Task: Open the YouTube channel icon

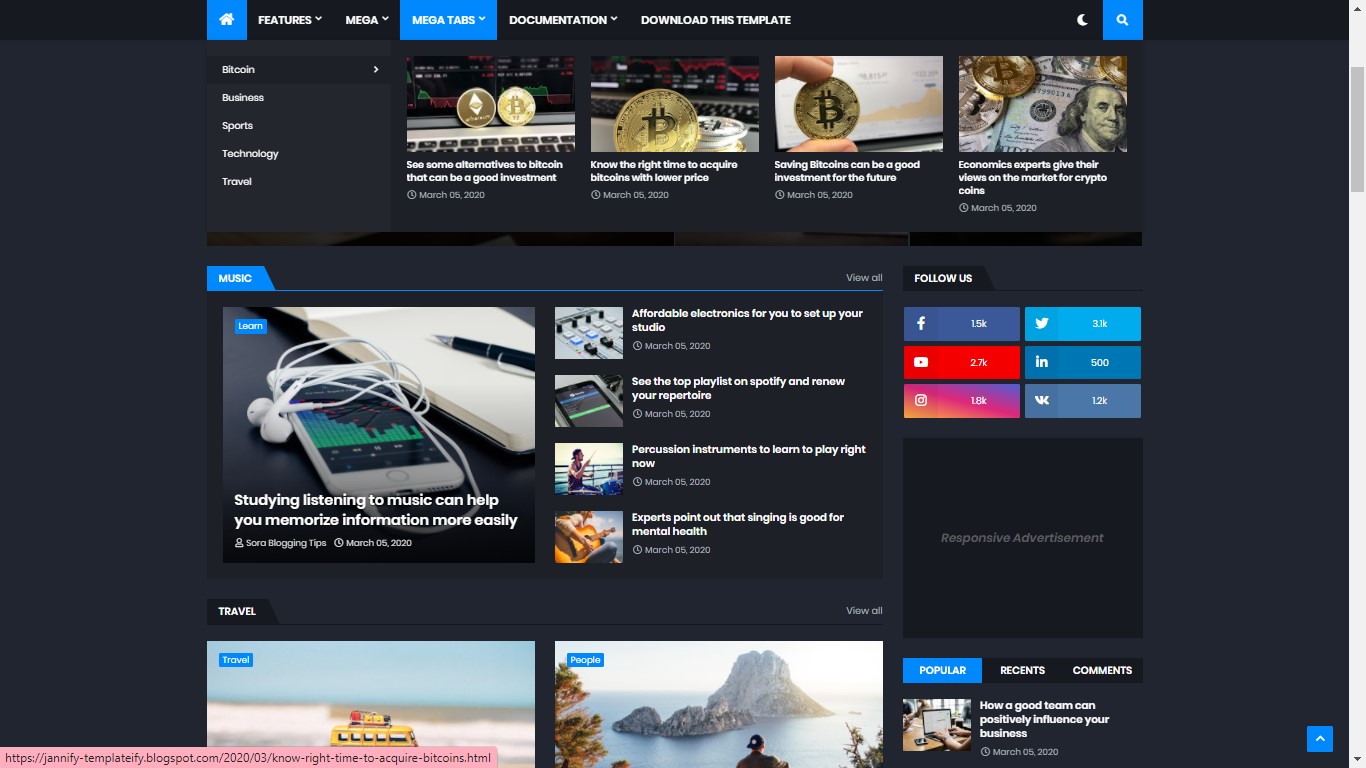Action: click(x=961, y=362)
